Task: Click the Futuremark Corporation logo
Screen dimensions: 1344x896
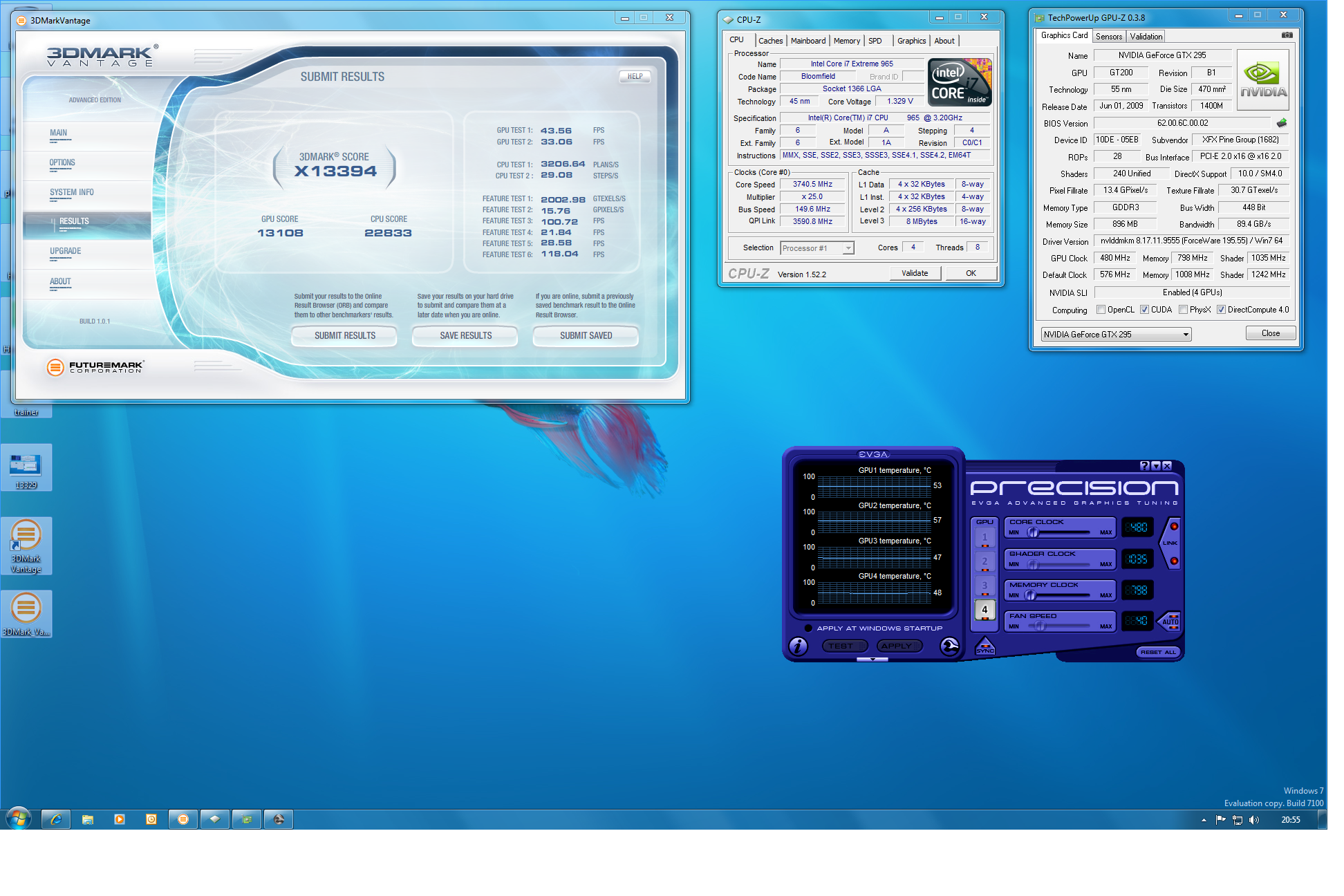Action: pyautogui.click(x=95, y=367)
